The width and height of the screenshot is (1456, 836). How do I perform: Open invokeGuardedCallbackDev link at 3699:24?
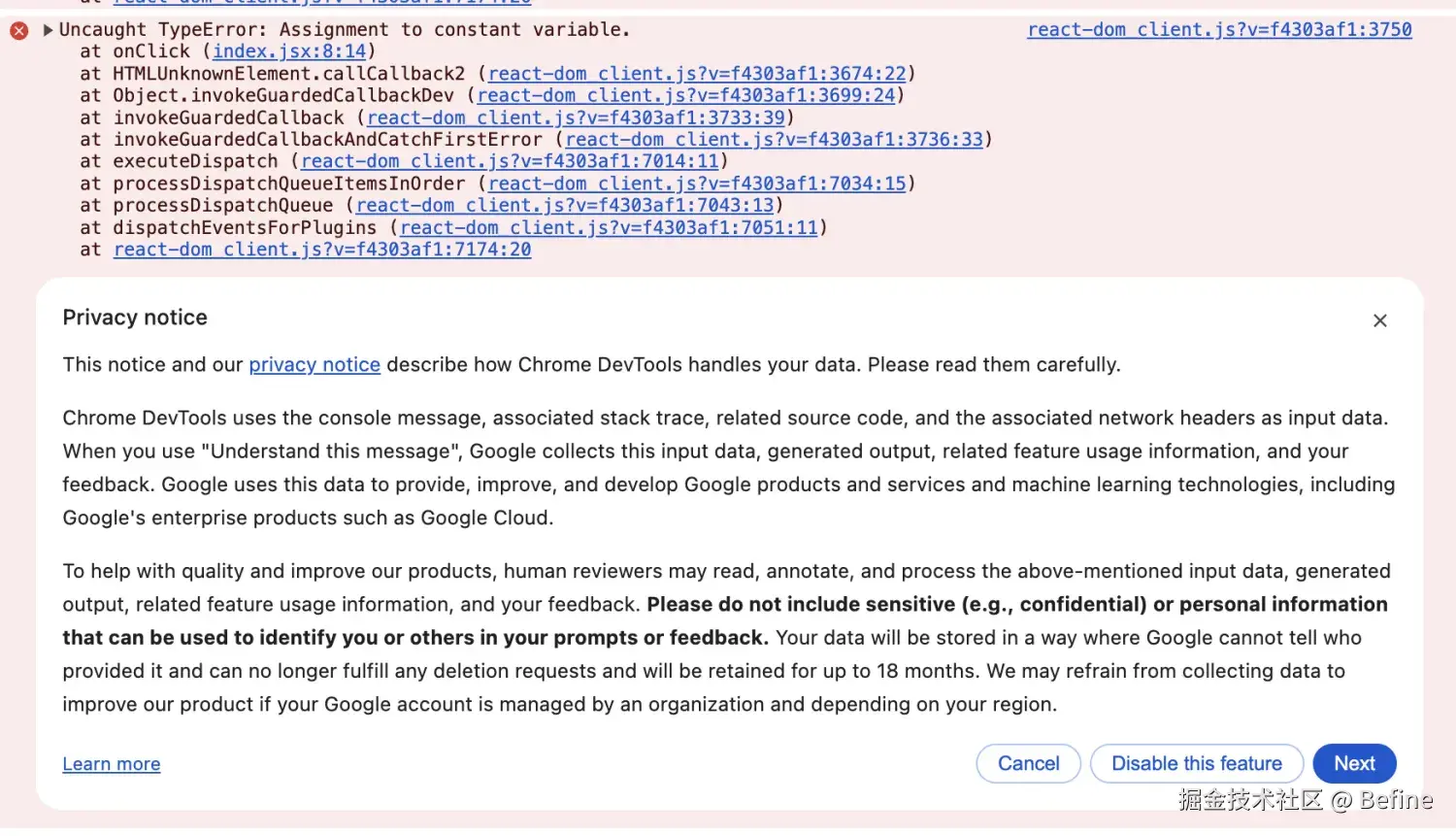686,95
